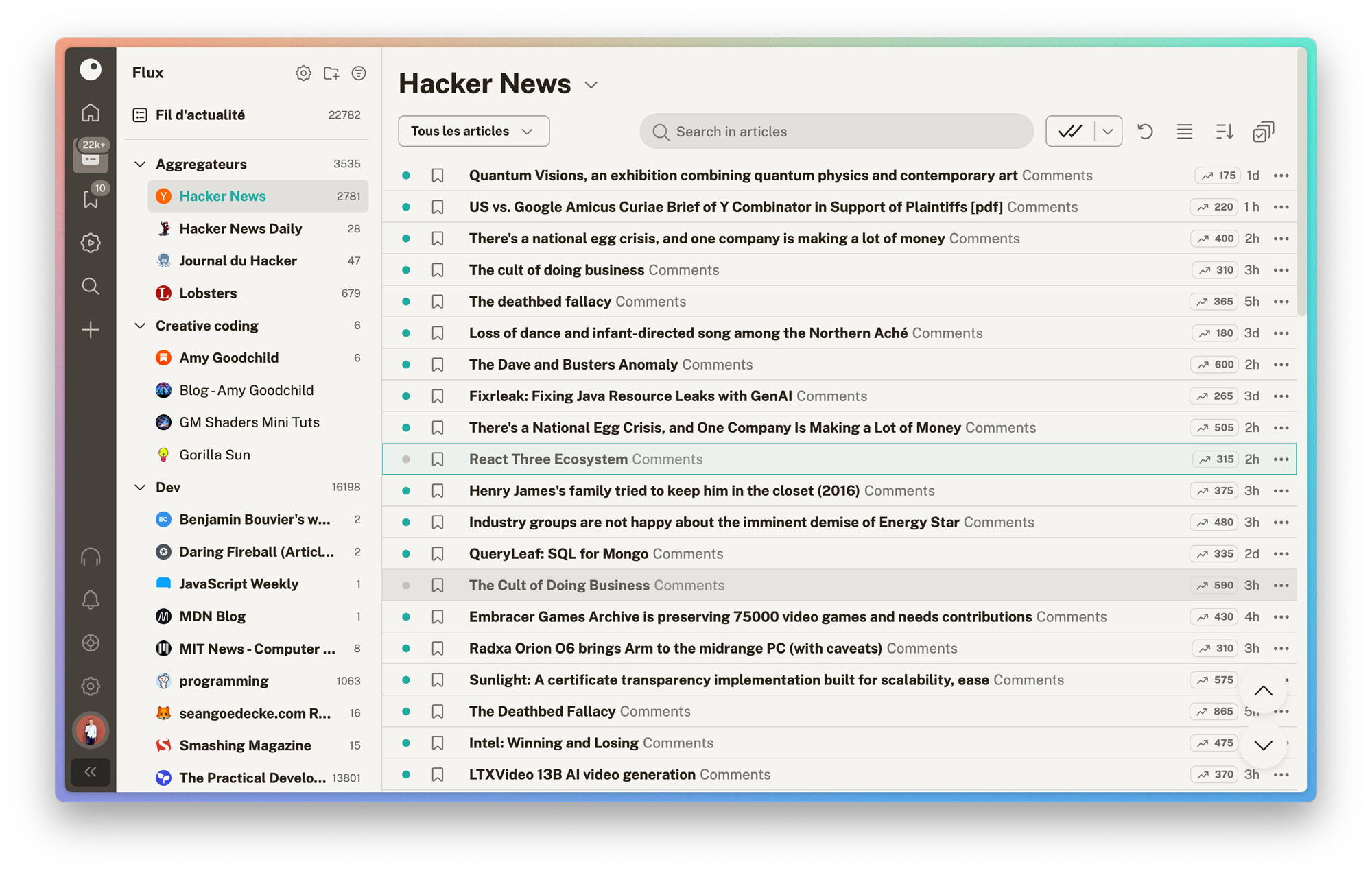Viewport: 1372px width, 875px height.
Task: Open the notifications bell icon
Action: [x=91, y=600]
